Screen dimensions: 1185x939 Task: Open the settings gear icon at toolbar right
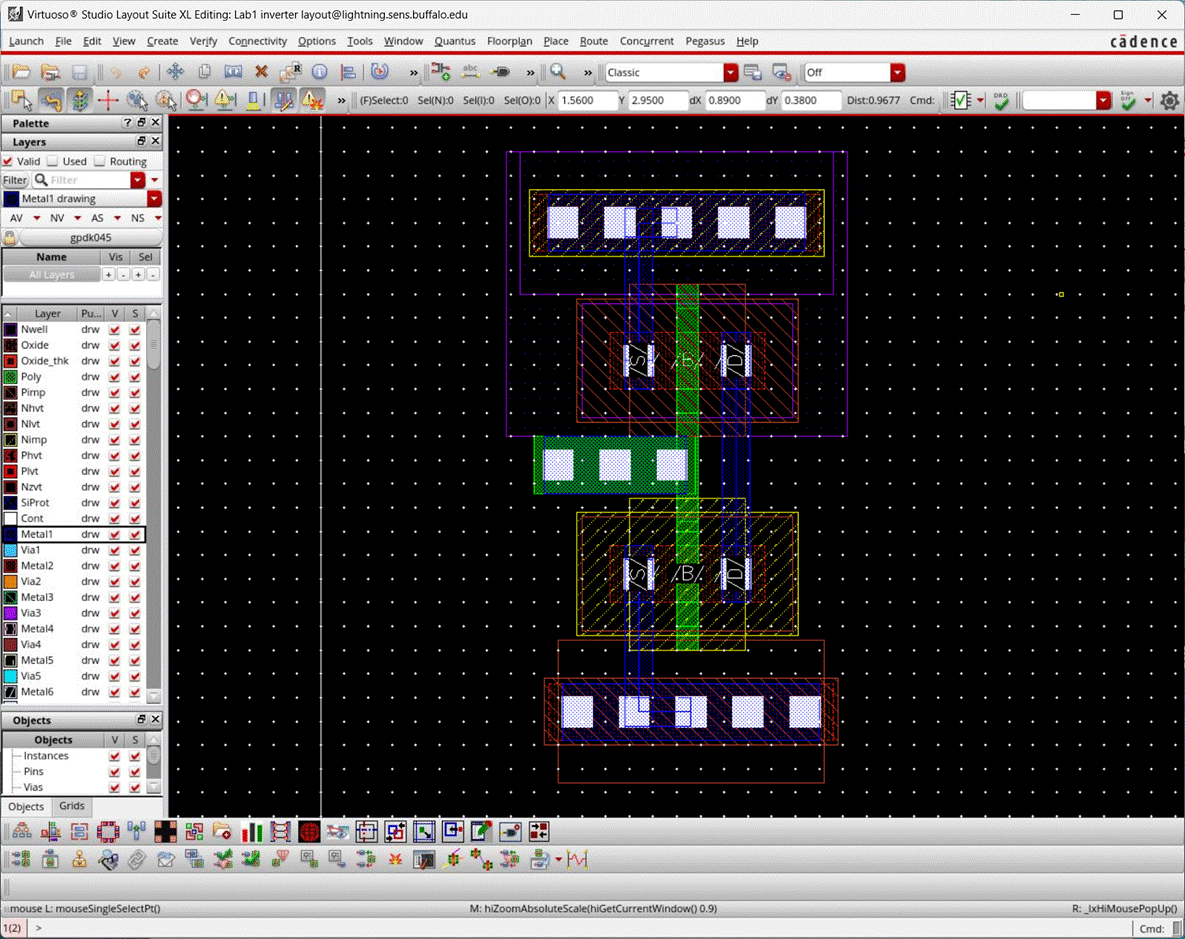coord(1169,101)
